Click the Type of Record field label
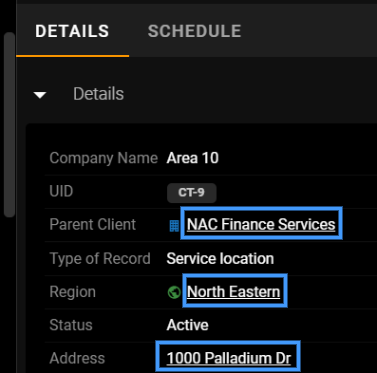Screen dimensions: 377x373 click(100, 259)
